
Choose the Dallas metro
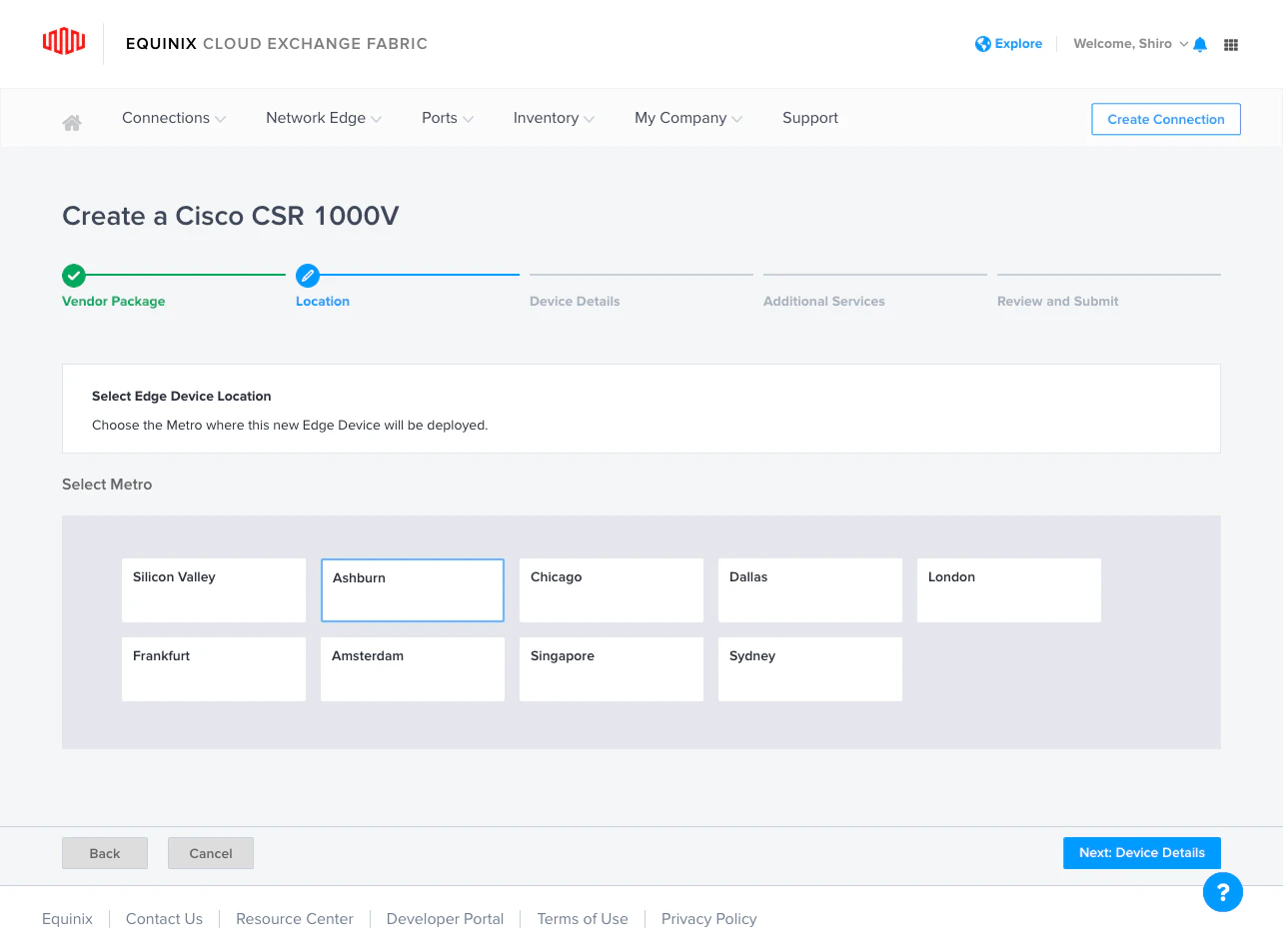810,590
